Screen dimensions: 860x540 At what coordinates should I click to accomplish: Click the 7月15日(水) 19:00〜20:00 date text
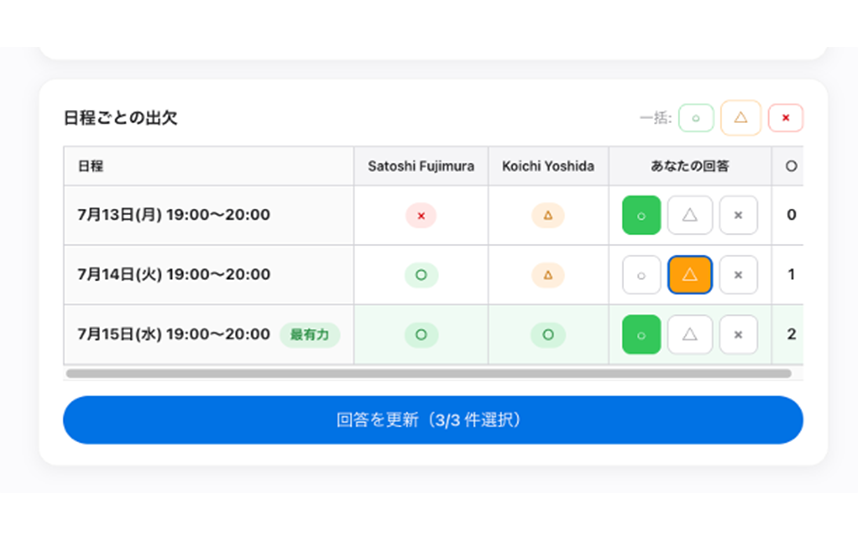[173, 334]
